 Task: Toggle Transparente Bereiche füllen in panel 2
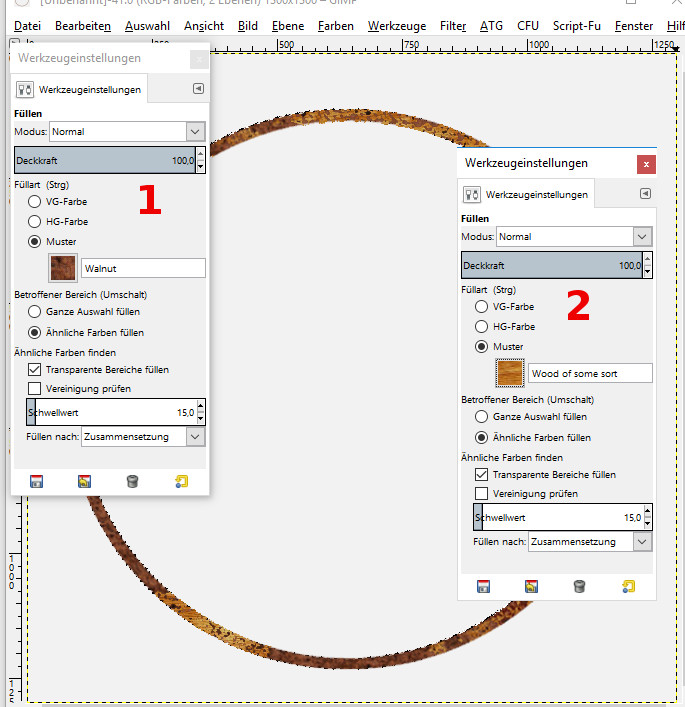tap(481, 475)
